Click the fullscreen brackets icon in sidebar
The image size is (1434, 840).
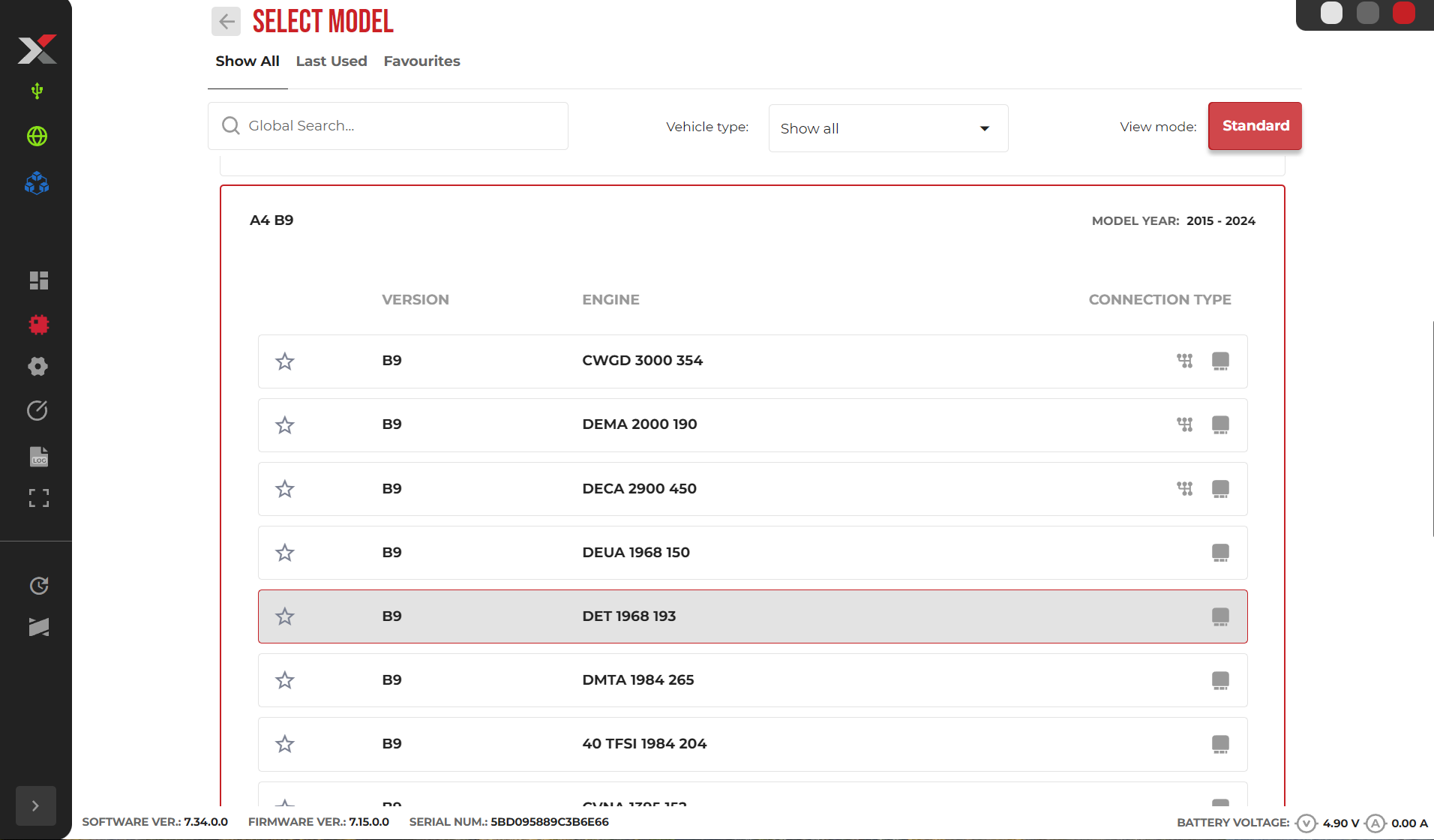(38, 498)
